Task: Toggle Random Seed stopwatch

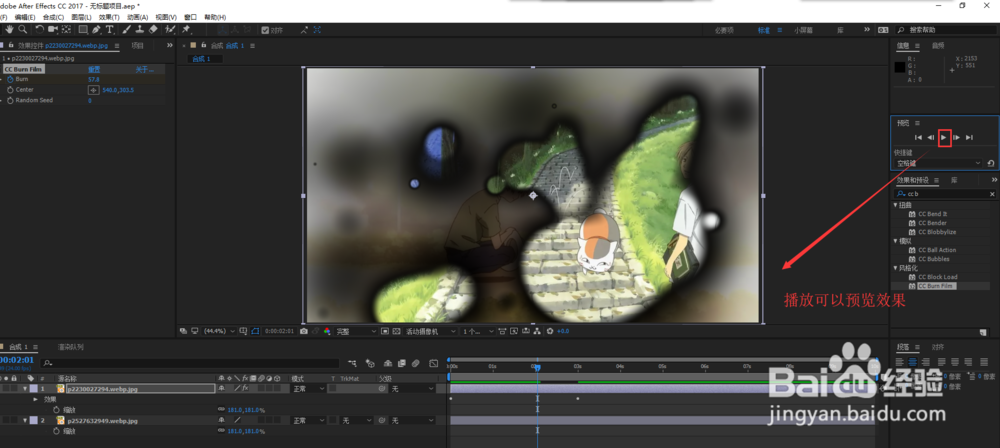Action: tap(10, 101)
